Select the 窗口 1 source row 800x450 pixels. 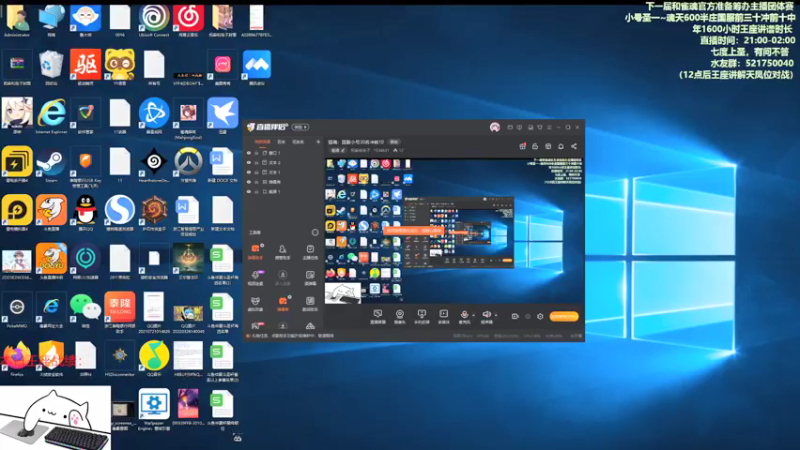283,153
